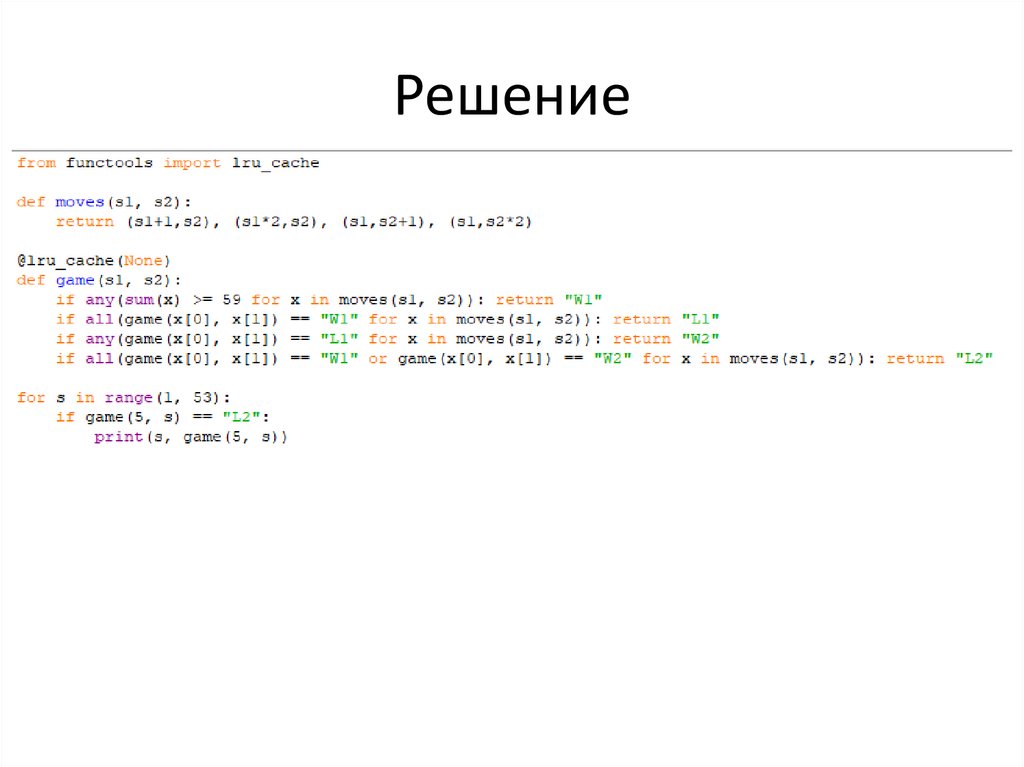1024x767 pixels.
Task: Select the None argument inside lru_cache
Action: 143,259
